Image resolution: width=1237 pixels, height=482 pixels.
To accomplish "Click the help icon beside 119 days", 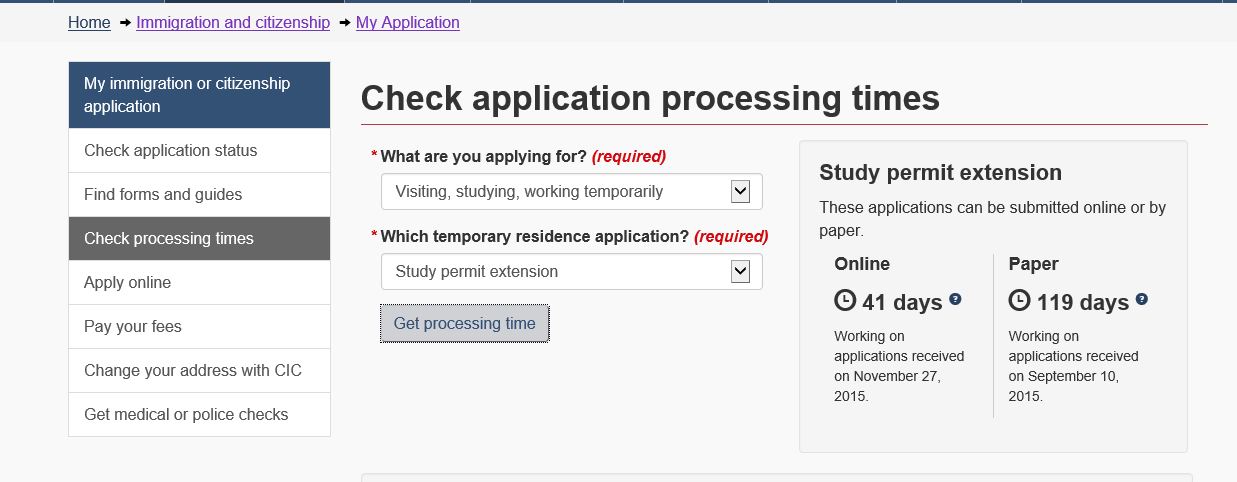I will (1141, 299).
